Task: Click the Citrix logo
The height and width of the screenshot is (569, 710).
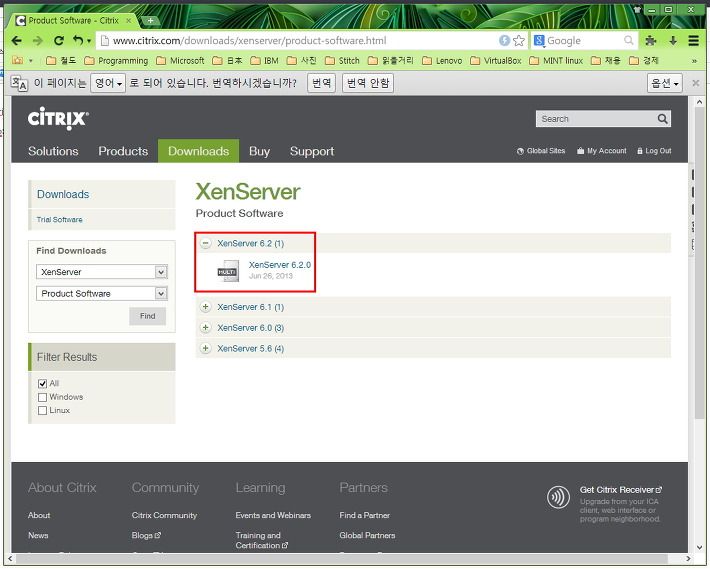Action: [x=58, y=119]
